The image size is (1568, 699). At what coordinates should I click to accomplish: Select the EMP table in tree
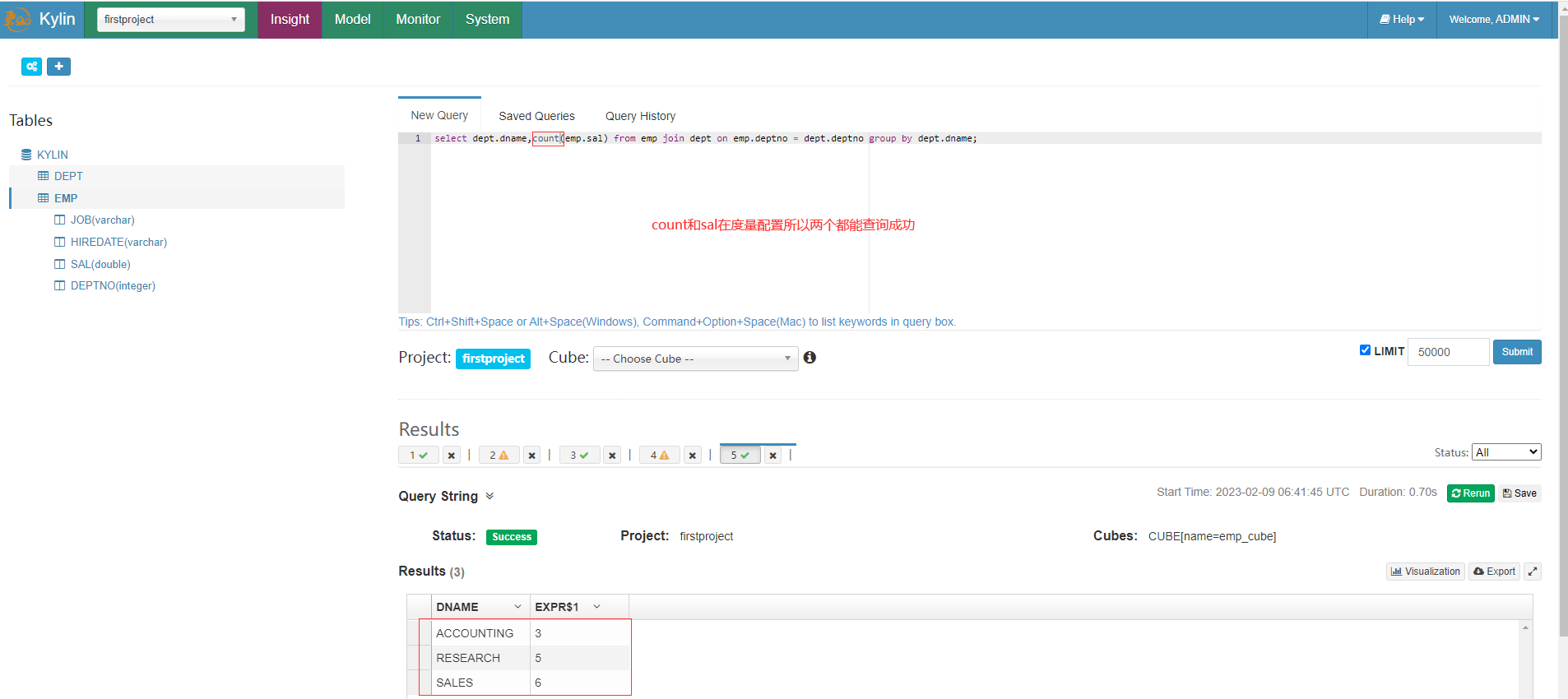coord(66,198)
